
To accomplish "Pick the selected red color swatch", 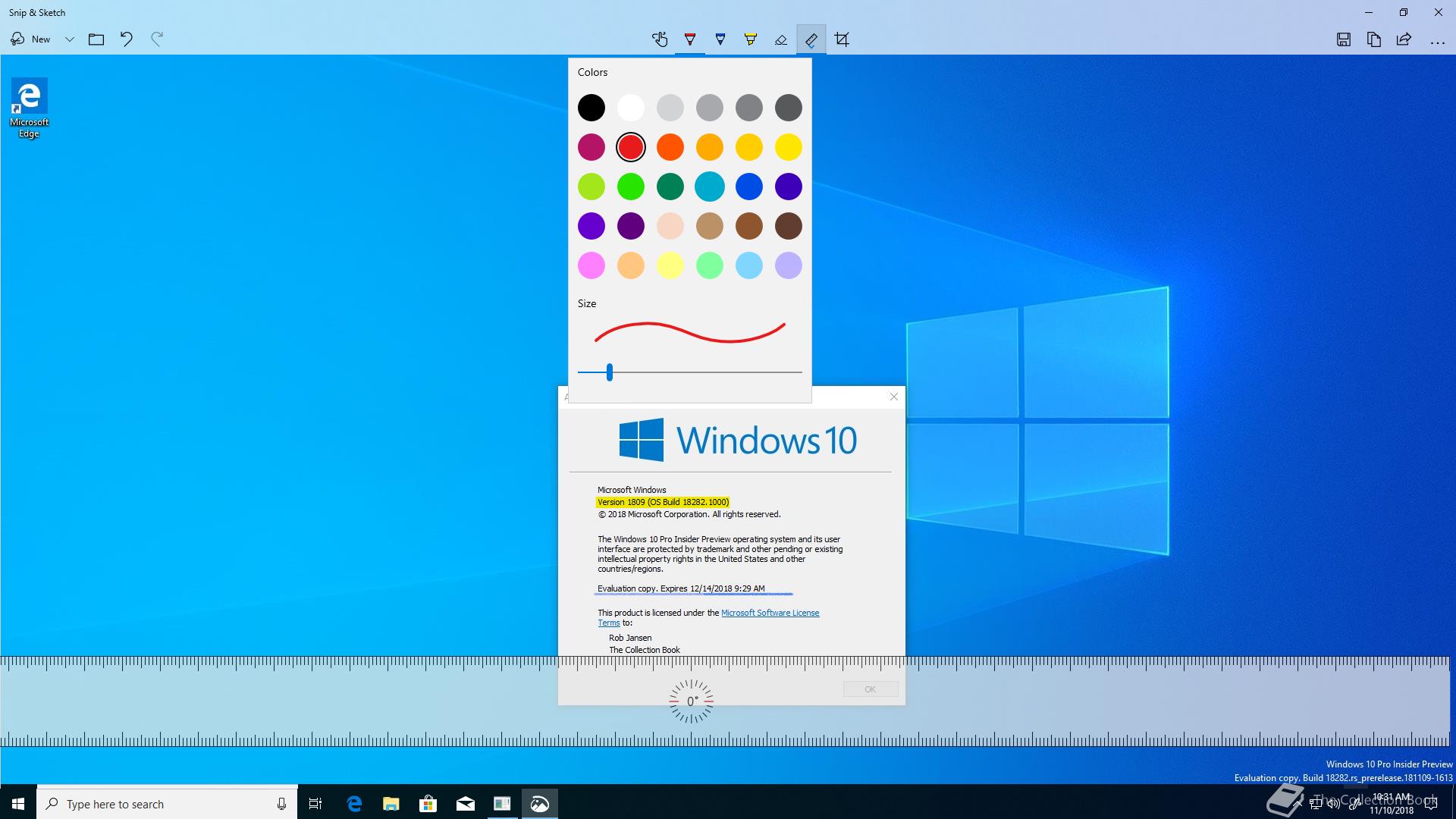I will (631, 147).
